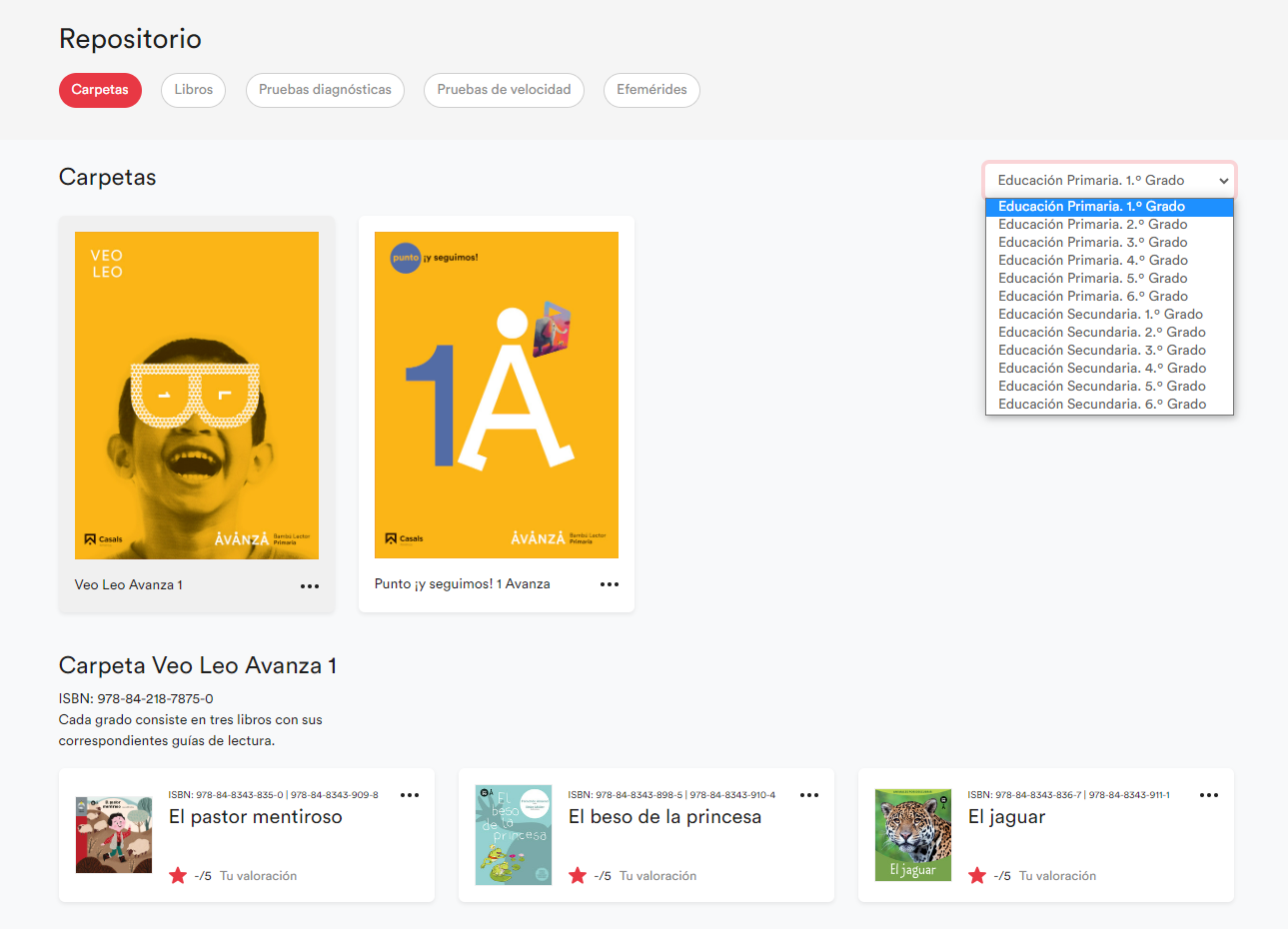Go to Pruebas de velocidad tab
Screen dimensions: 1288x929
click(504, 90)
